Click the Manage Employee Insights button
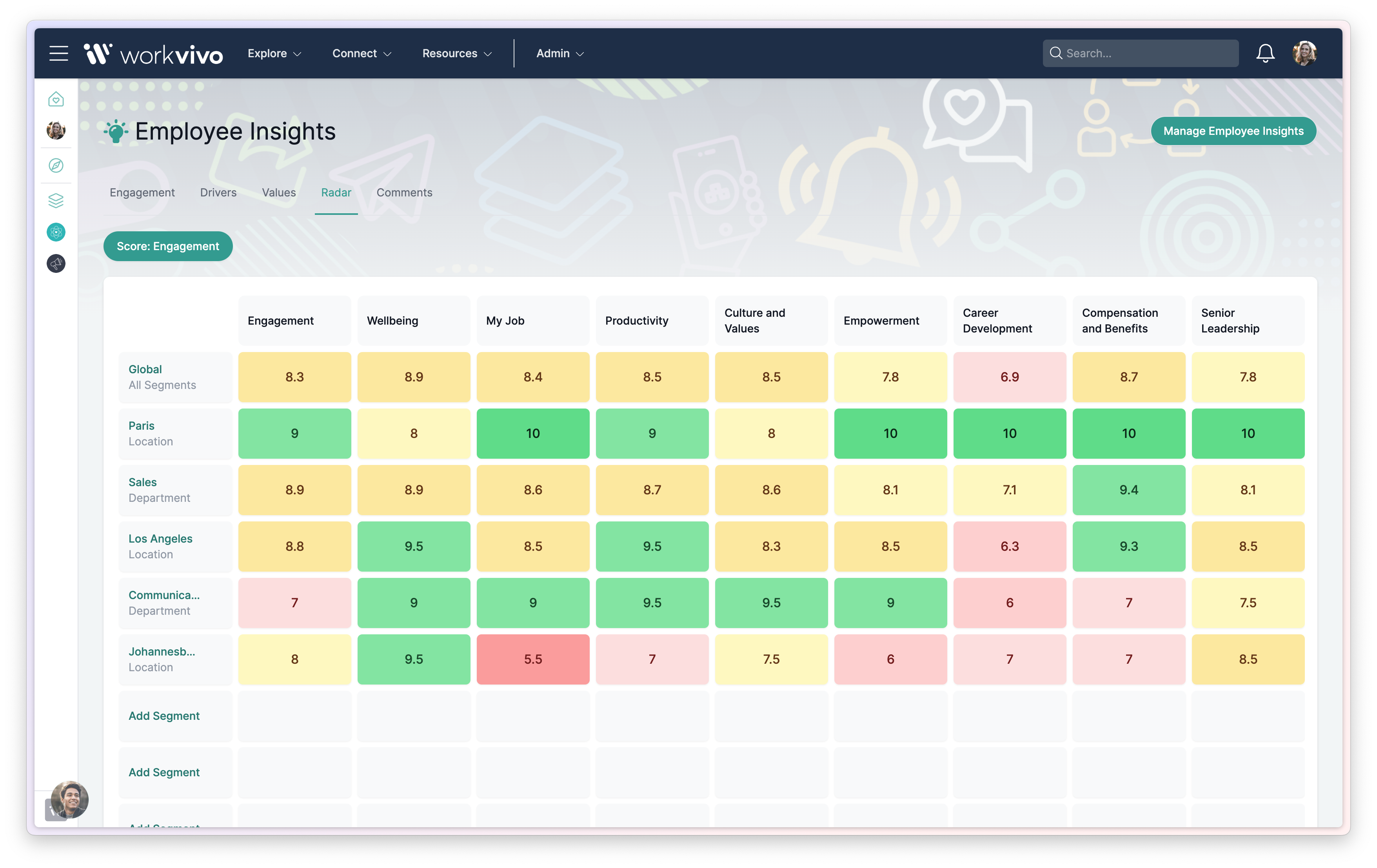 coord(1233,131)
